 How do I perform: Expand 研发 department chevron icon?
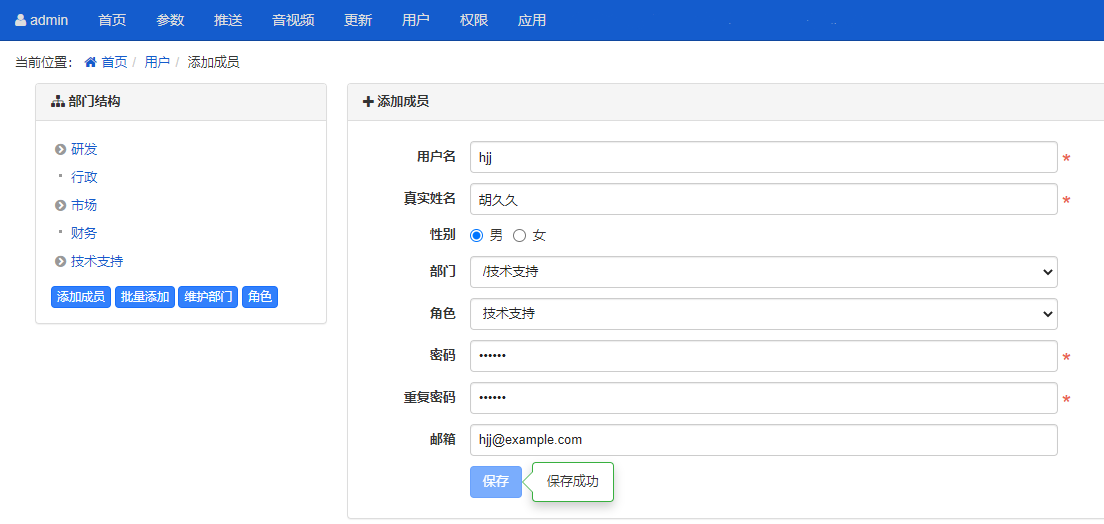(61, 149)
